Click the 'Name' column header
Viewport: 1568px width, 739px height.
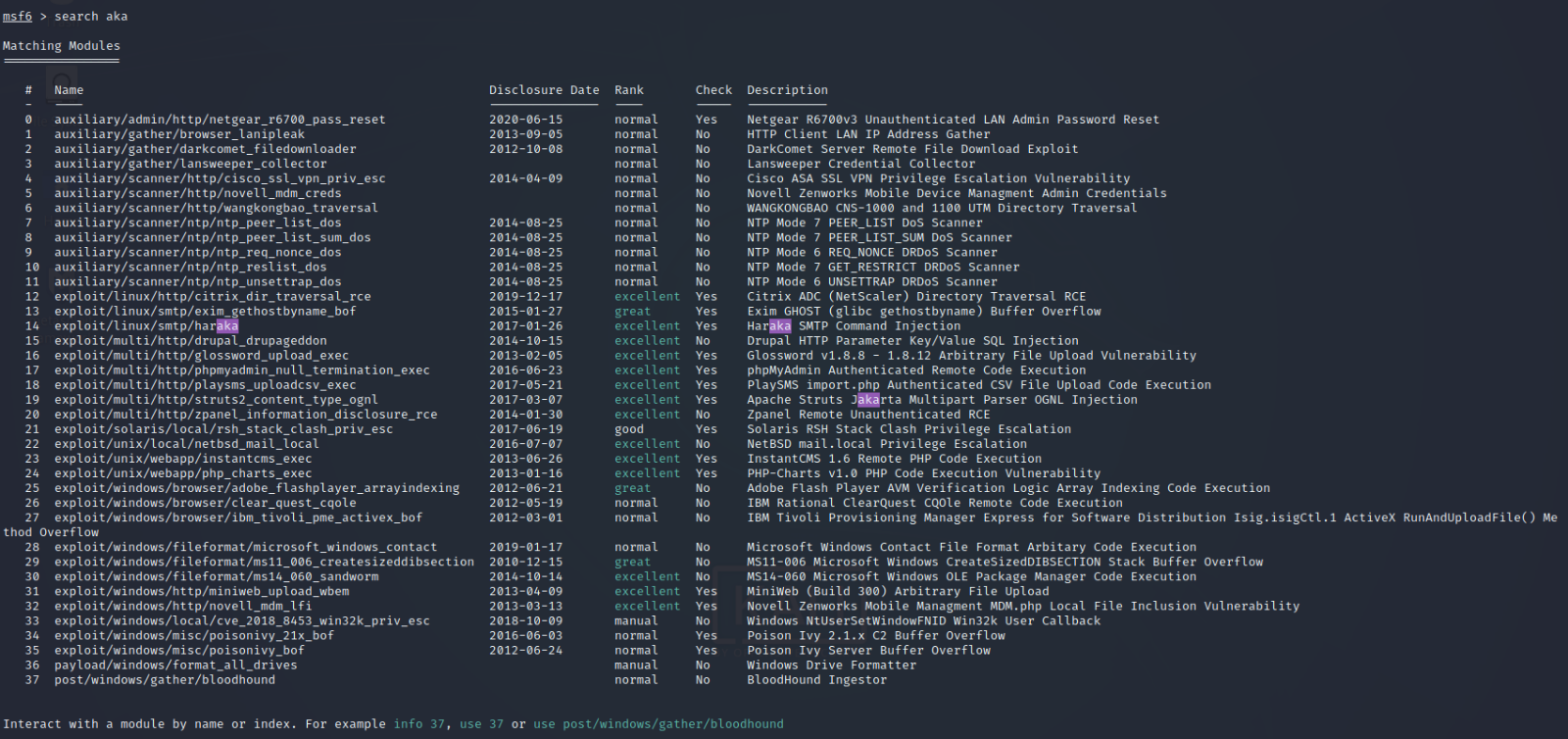[69, 90]
